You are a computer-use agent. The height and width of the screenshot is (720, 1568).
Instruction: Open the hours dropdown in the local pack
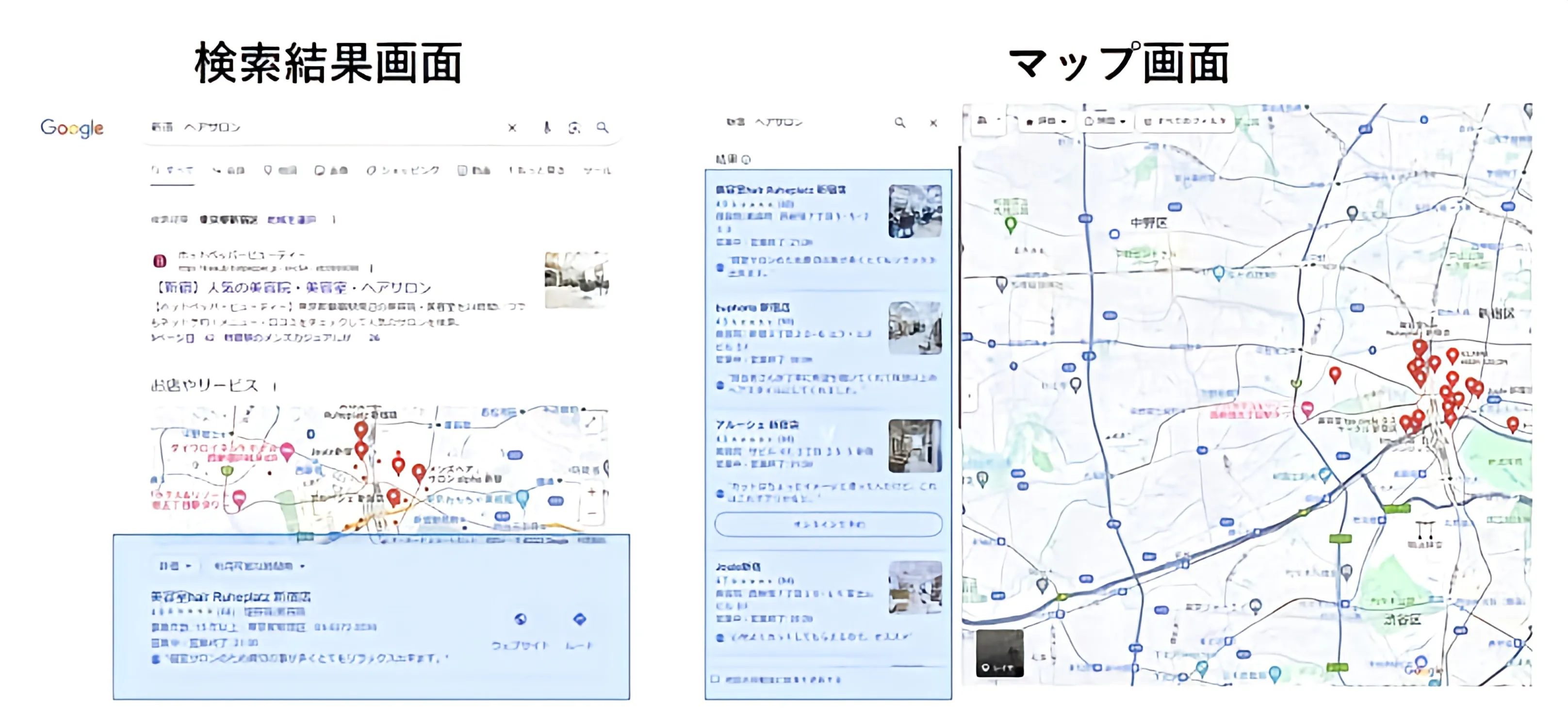[259, 566]
